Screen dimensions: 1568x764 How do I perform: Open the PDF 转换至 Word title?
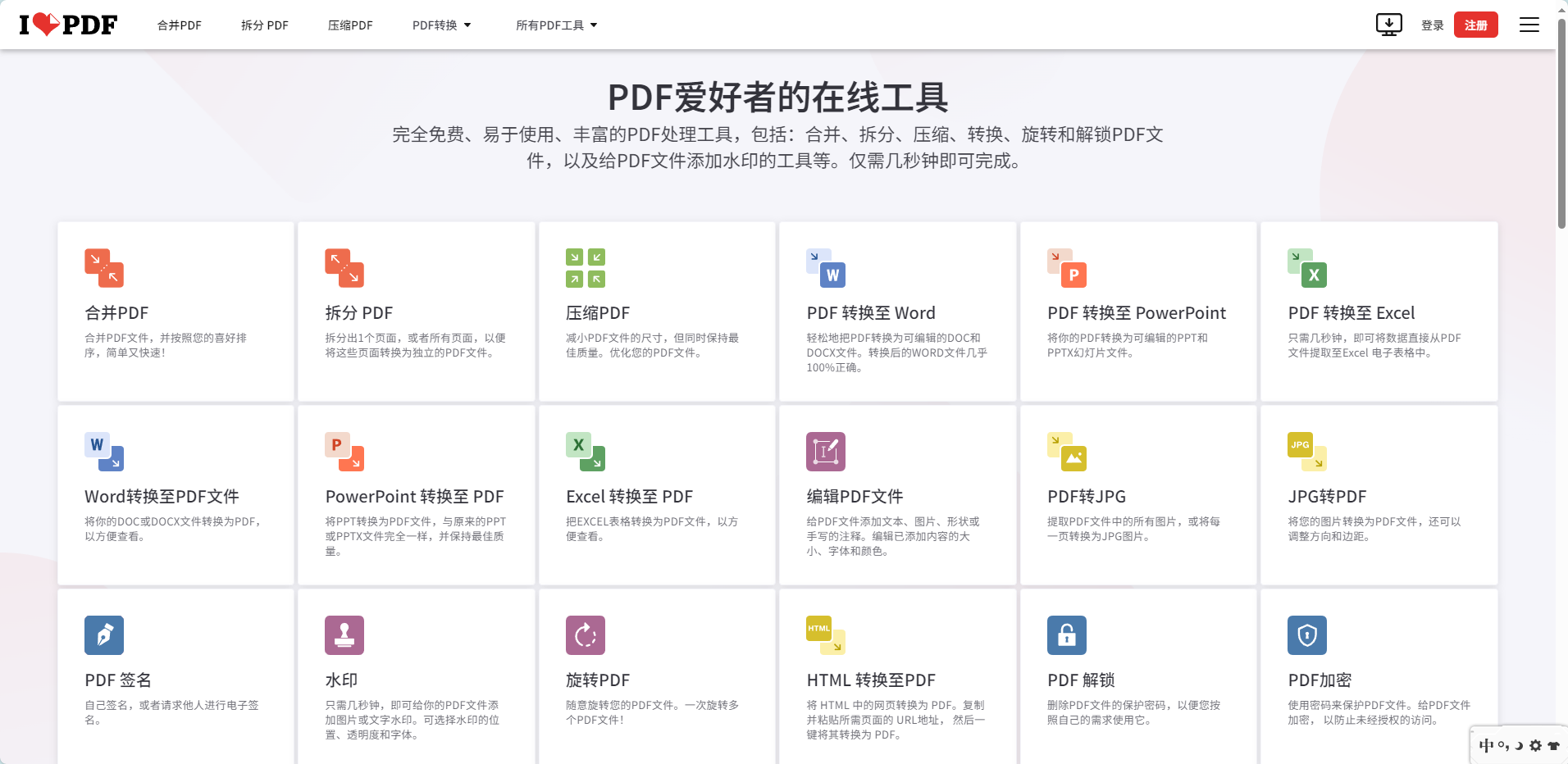tap(871, 313)
